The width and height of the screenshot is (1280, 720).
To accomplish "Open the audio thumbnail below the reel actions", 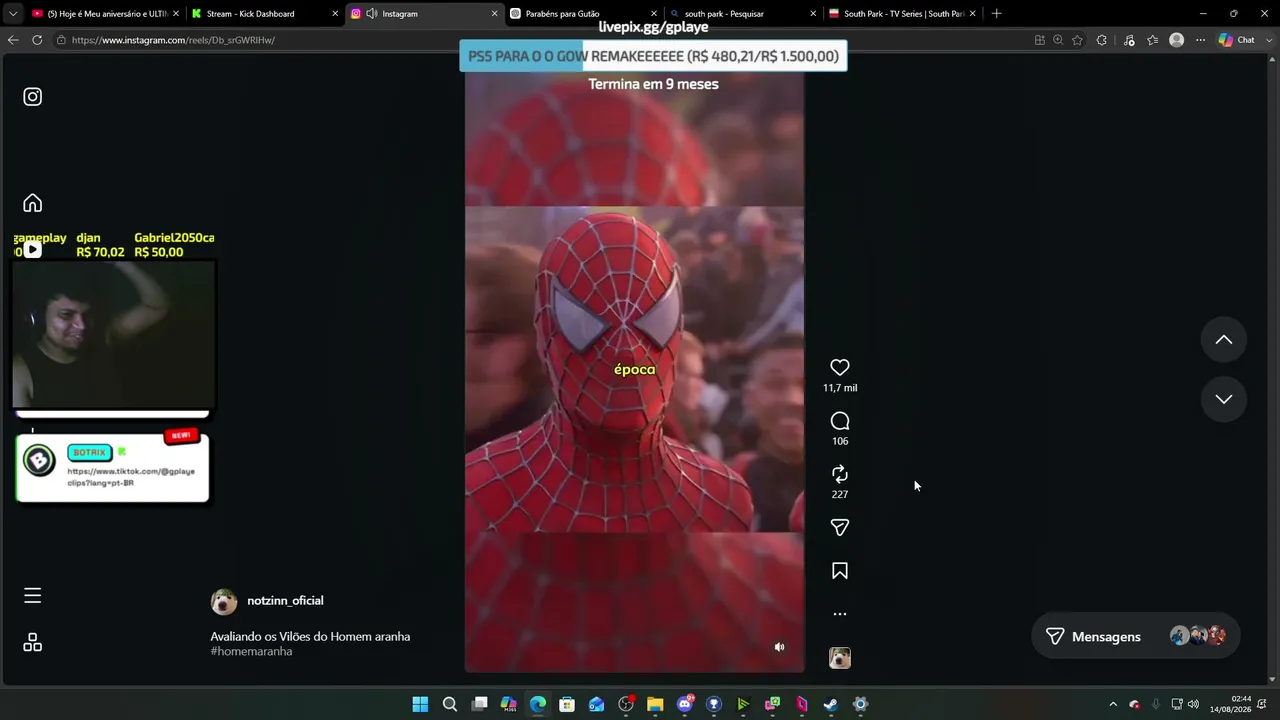I will tap(840, 658).
